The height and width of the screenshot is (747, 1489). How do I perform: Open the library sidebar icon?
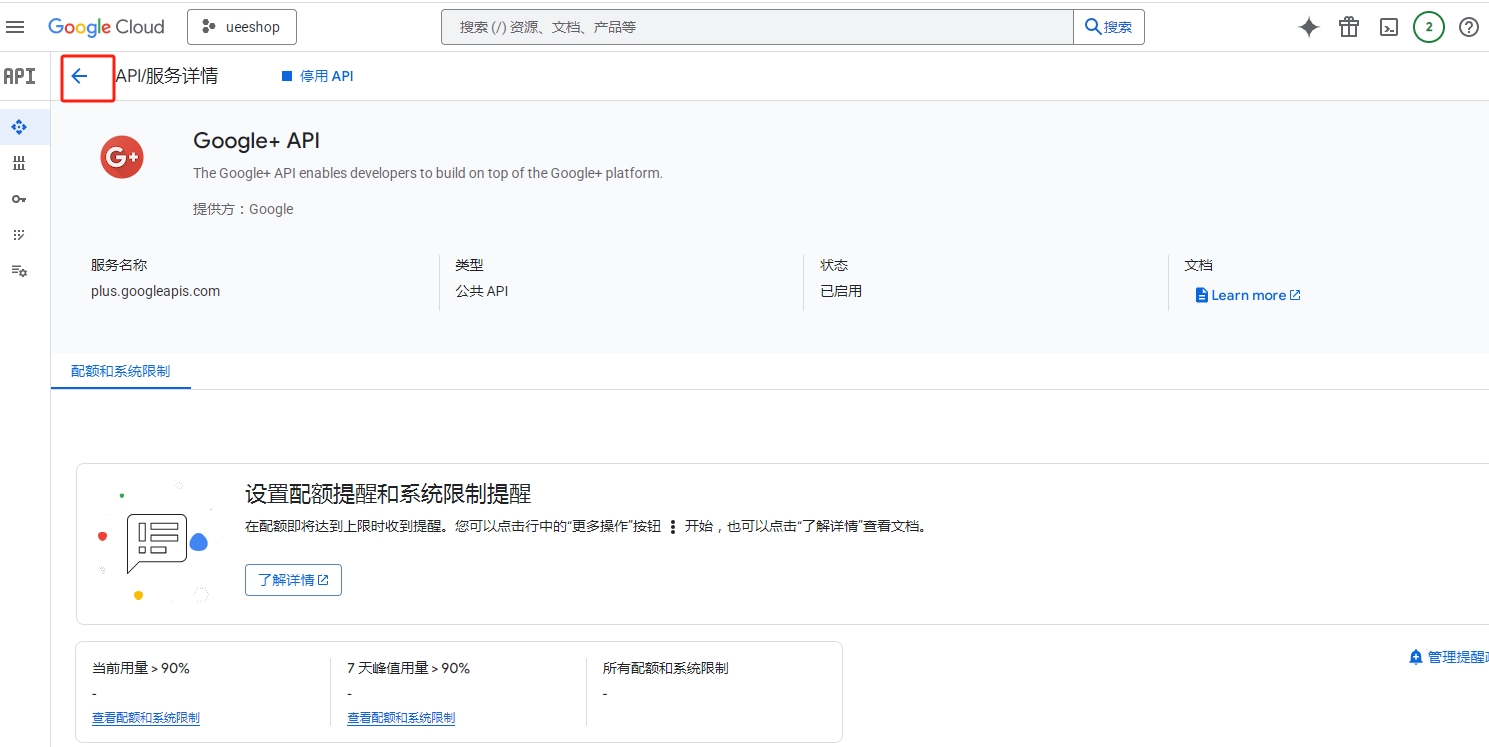click(x=19, y=163)
